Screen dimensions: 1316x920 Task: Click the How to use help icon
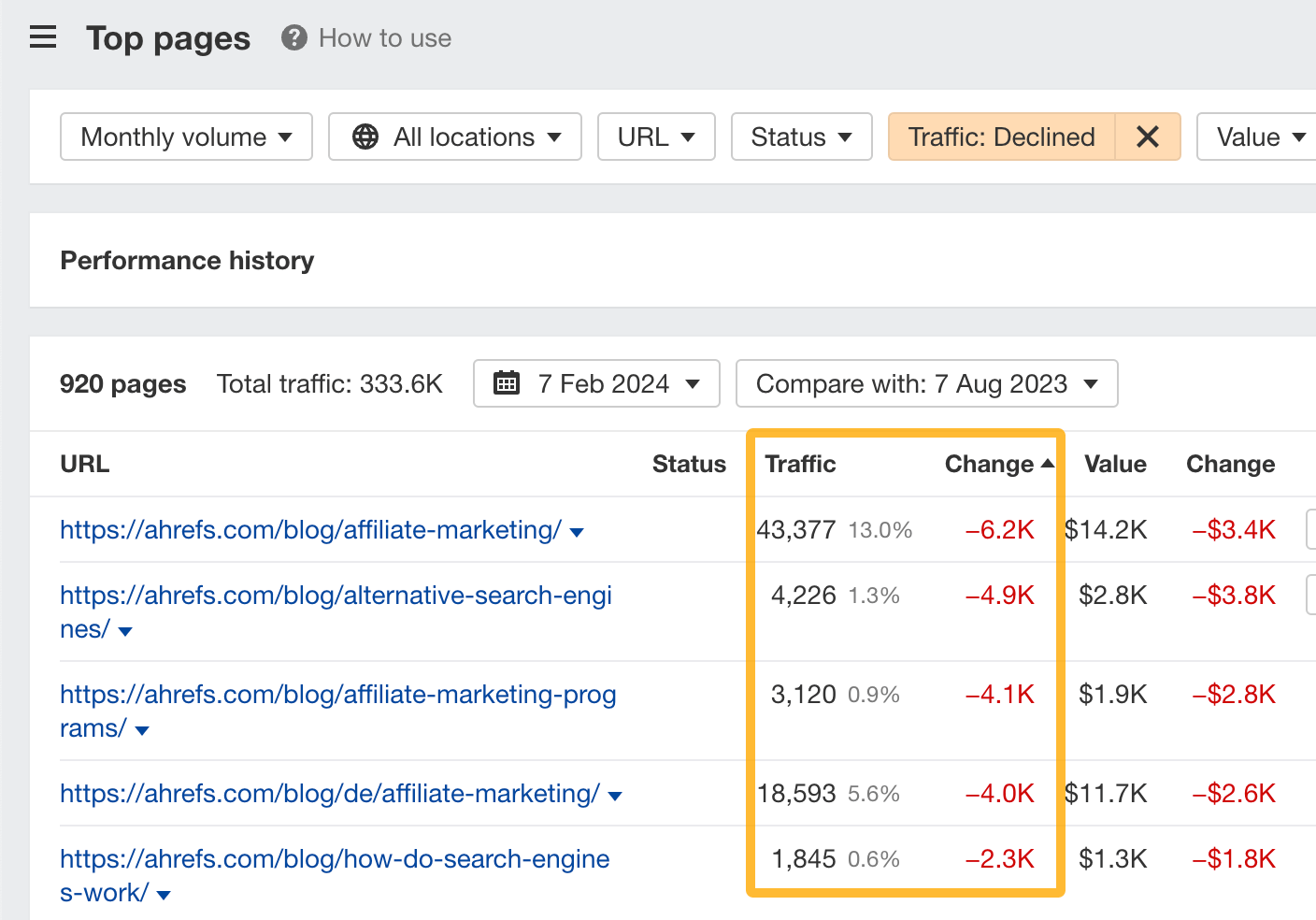pyautogui.click(x=293, y=38)
